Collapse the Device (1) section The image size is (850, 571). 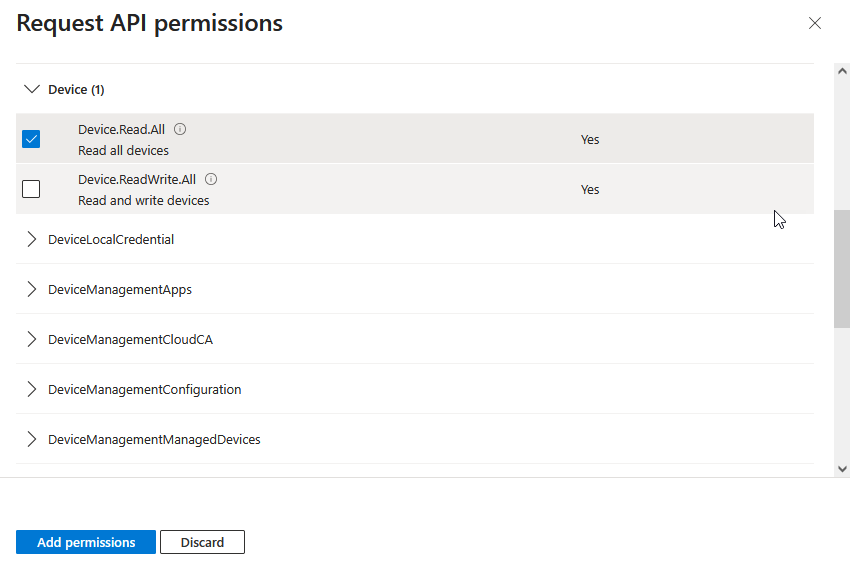pyautogui.click(x=31, y=89)
